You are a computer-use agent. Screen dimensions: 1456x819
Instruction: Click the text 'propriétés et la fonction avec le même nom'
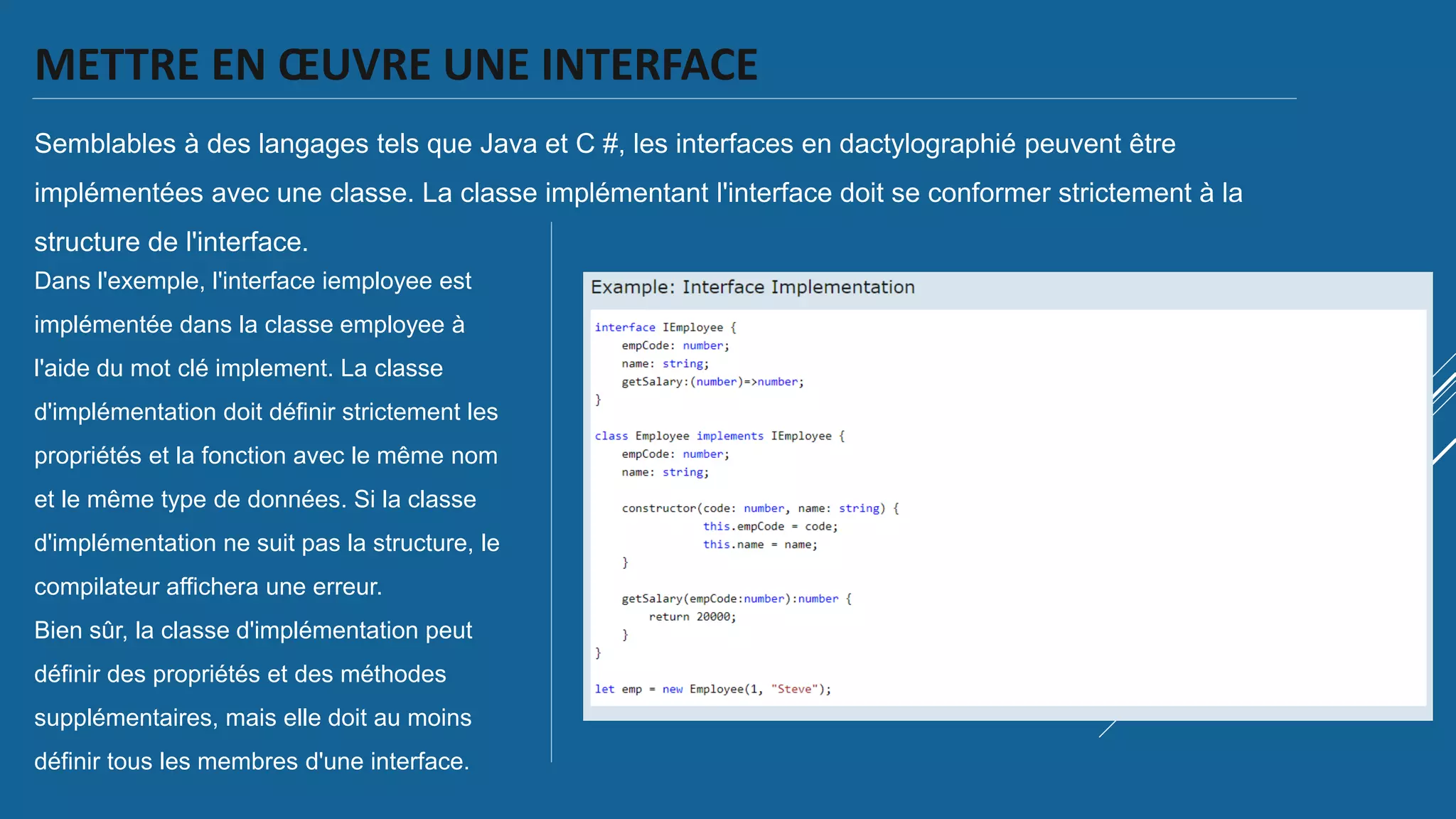[266, 456]
